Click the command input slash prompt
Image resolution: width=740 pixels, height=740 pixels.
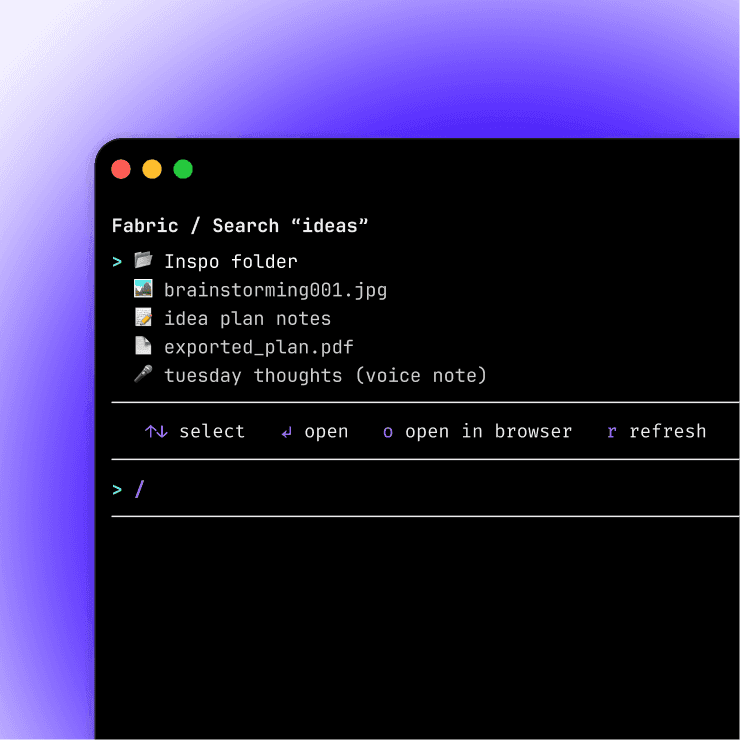(139, 489)
